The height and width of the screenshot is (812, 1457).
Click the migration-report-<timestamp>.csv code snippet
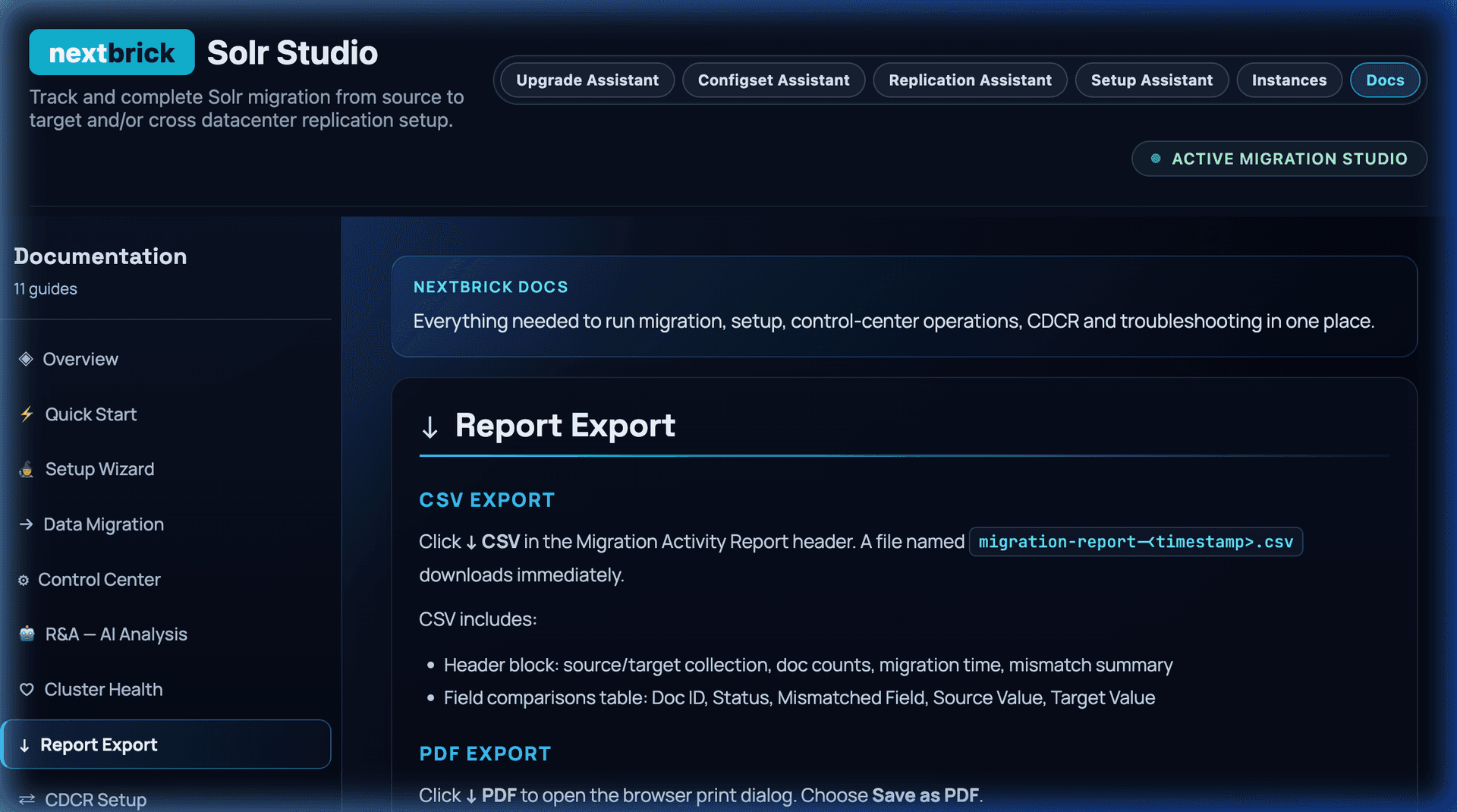[1135, 542]
